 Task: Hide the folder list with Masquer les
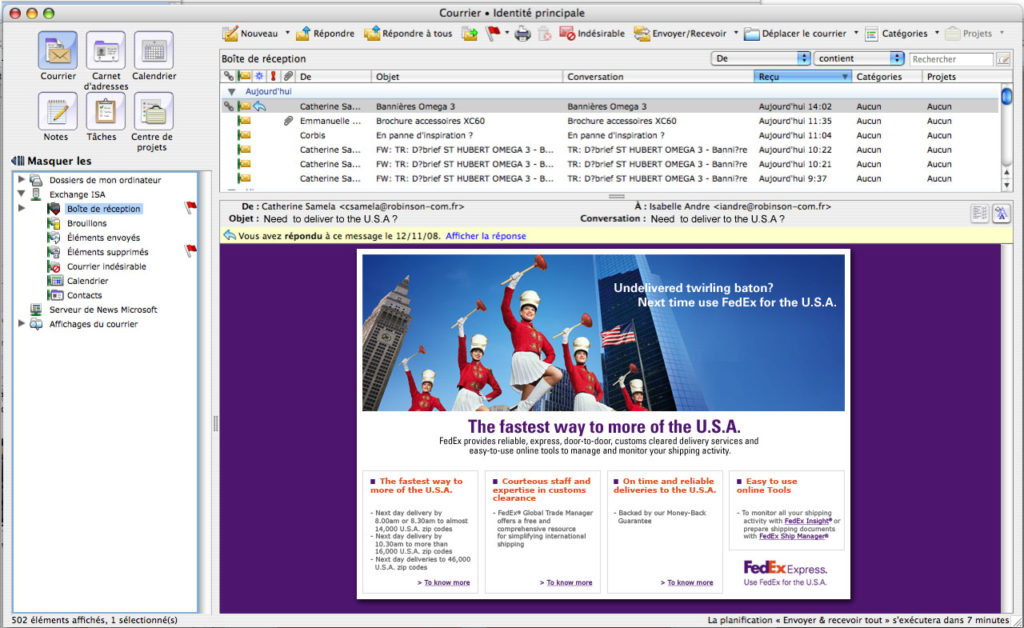pyautogui.click(x=52, y=161)
